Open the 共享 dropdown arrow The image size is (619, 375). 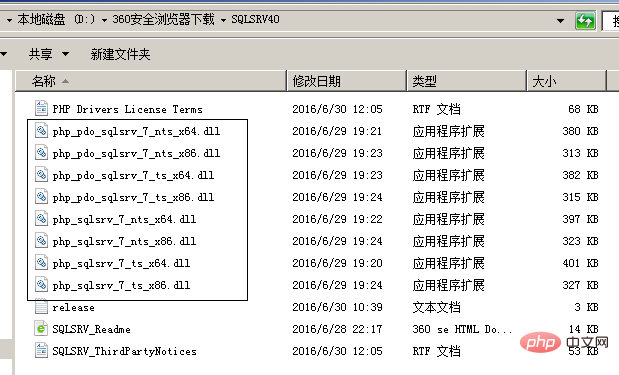(66, 54)
